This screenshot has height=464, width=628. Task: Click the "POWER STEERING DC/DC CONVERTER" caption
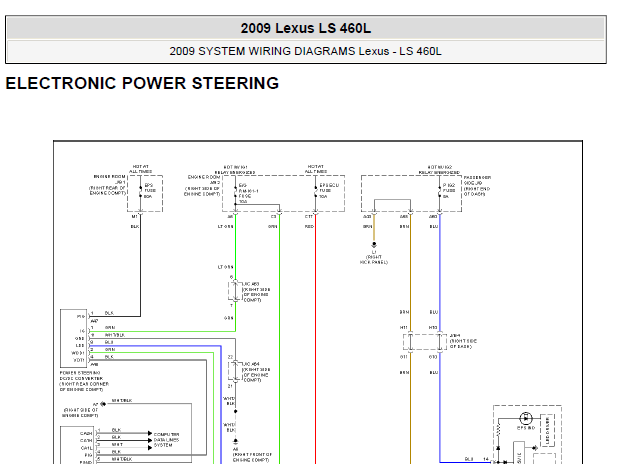point(82,376)
